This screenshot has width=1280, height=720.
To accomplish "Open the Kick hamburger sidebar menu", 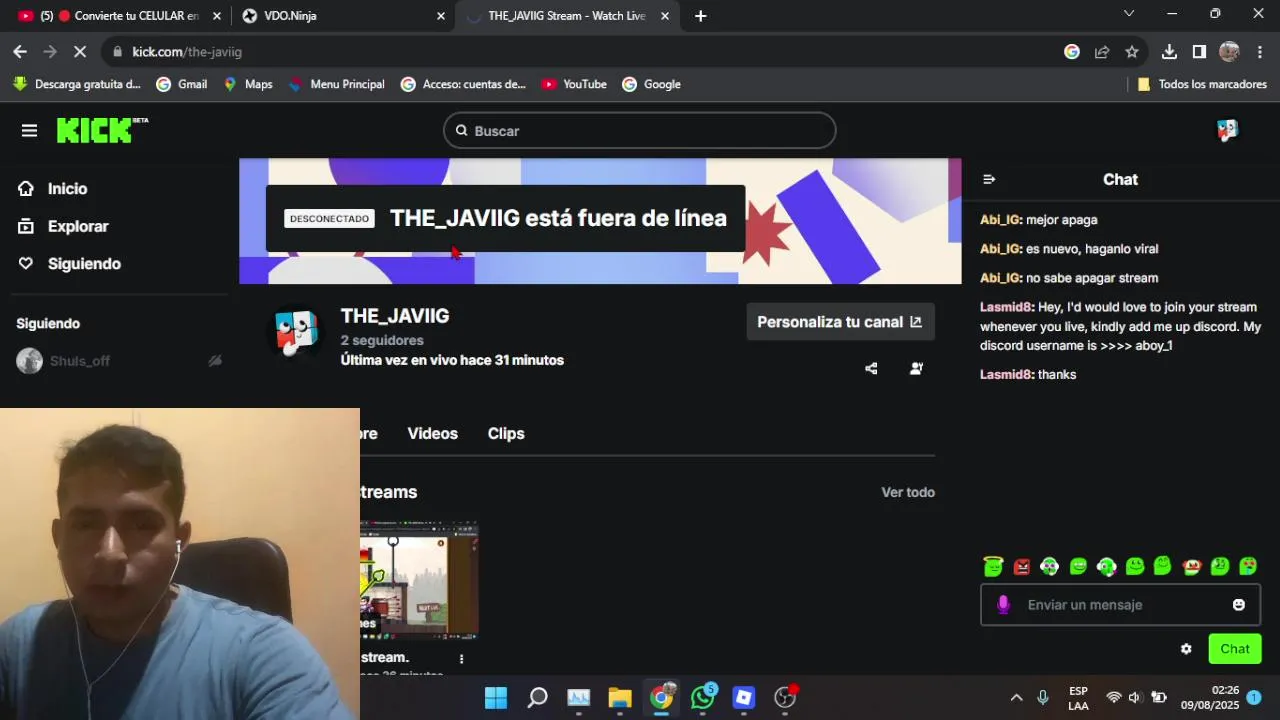I will (x=29, y=131).
